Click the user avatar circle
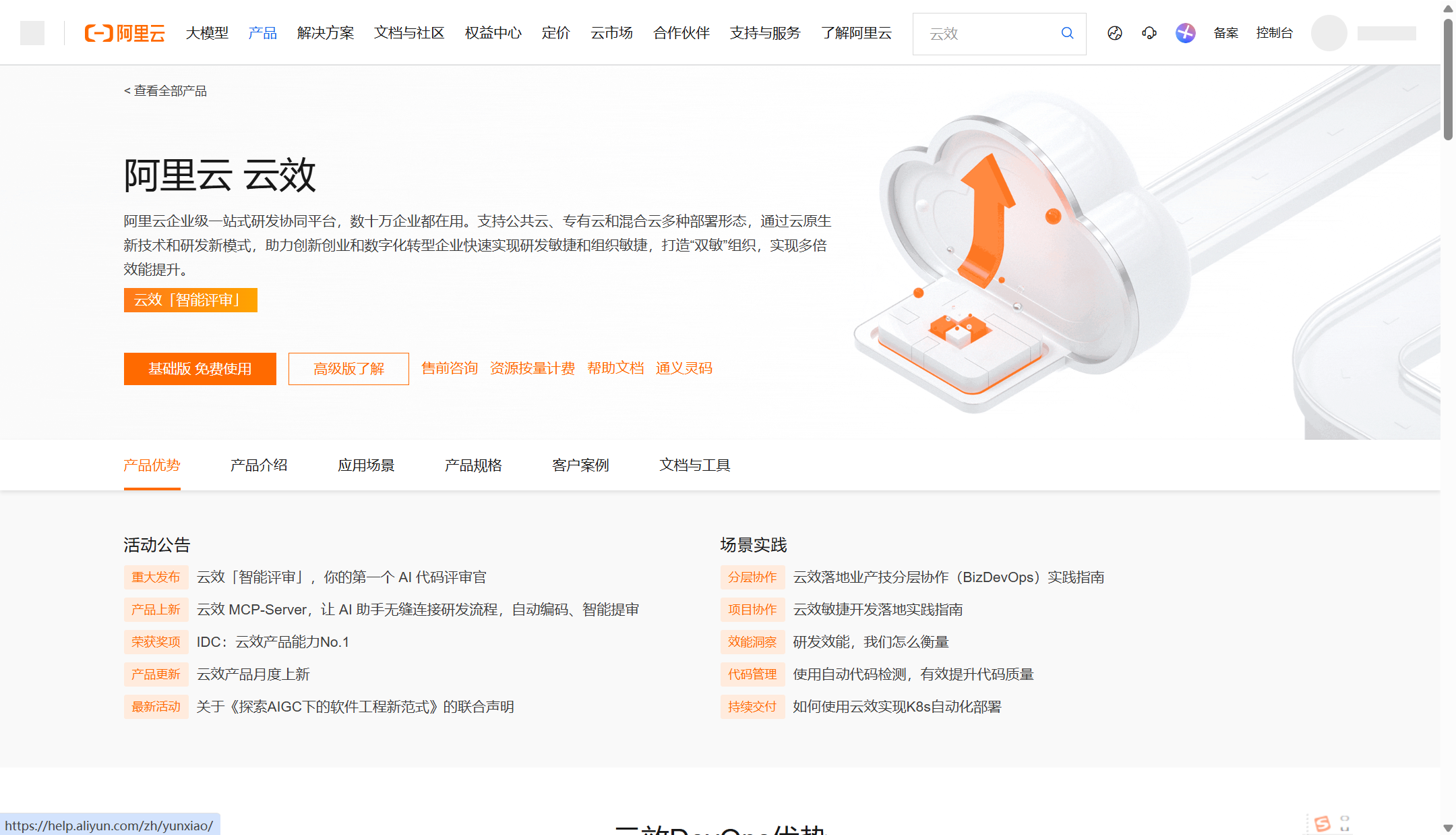 click(x=1329, y=33)
